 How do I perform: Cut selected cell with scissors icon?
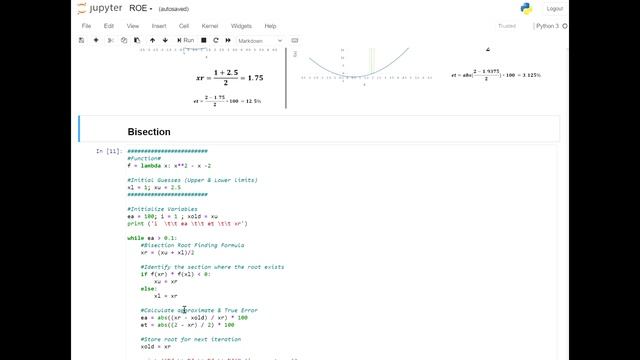tap(110, 40)
